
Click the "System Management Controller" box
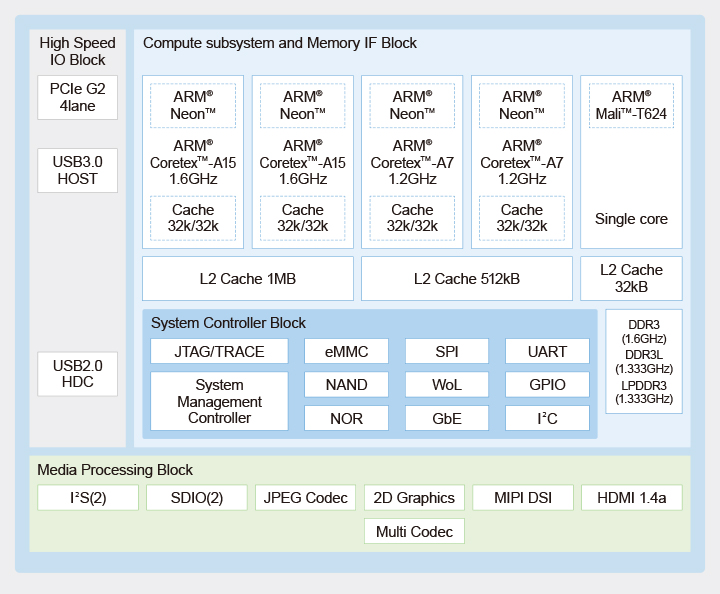[219, 401]
